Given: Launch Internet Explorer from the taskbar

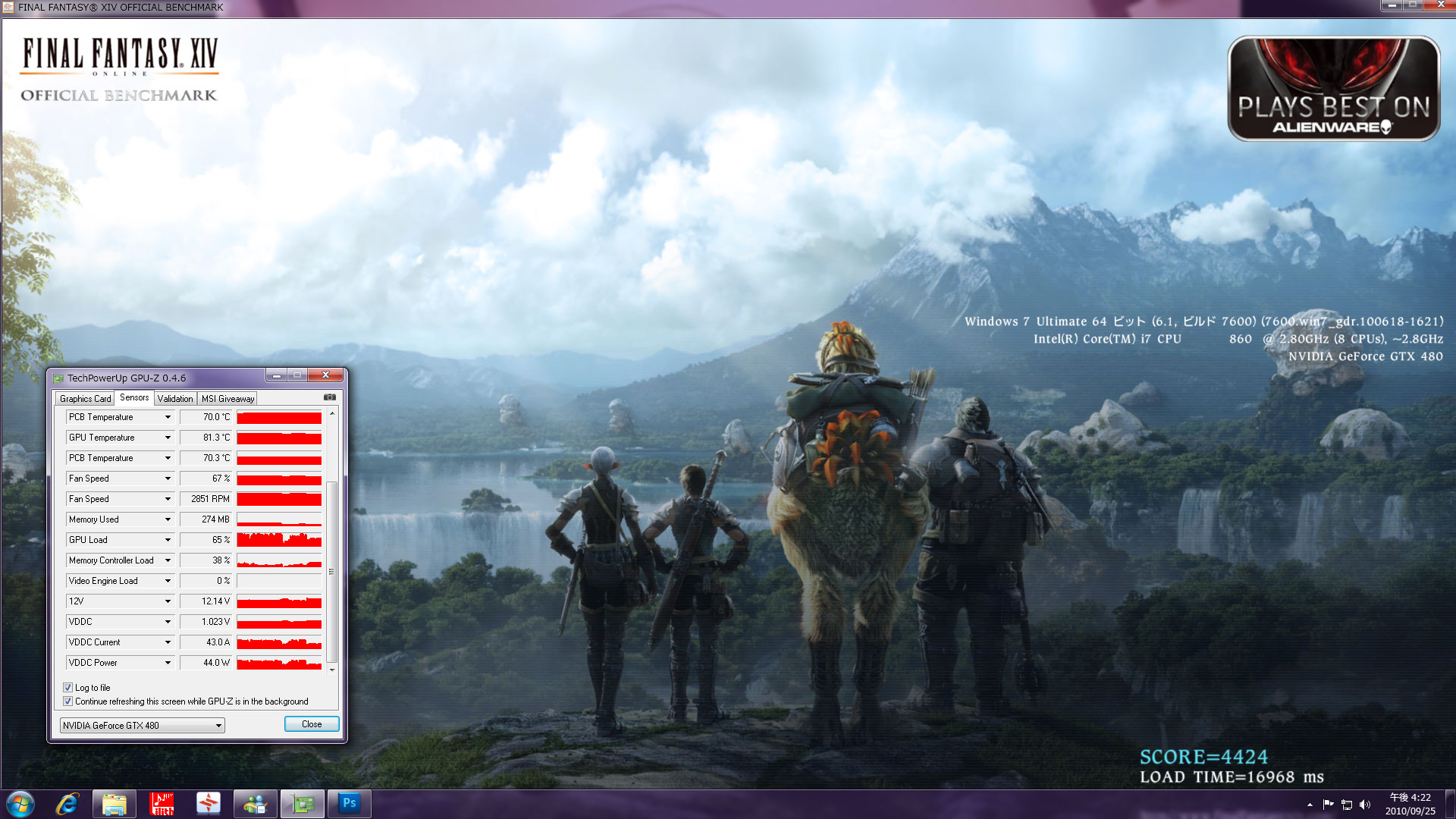Looking at the screenshot, I should (x=67, y=804).
